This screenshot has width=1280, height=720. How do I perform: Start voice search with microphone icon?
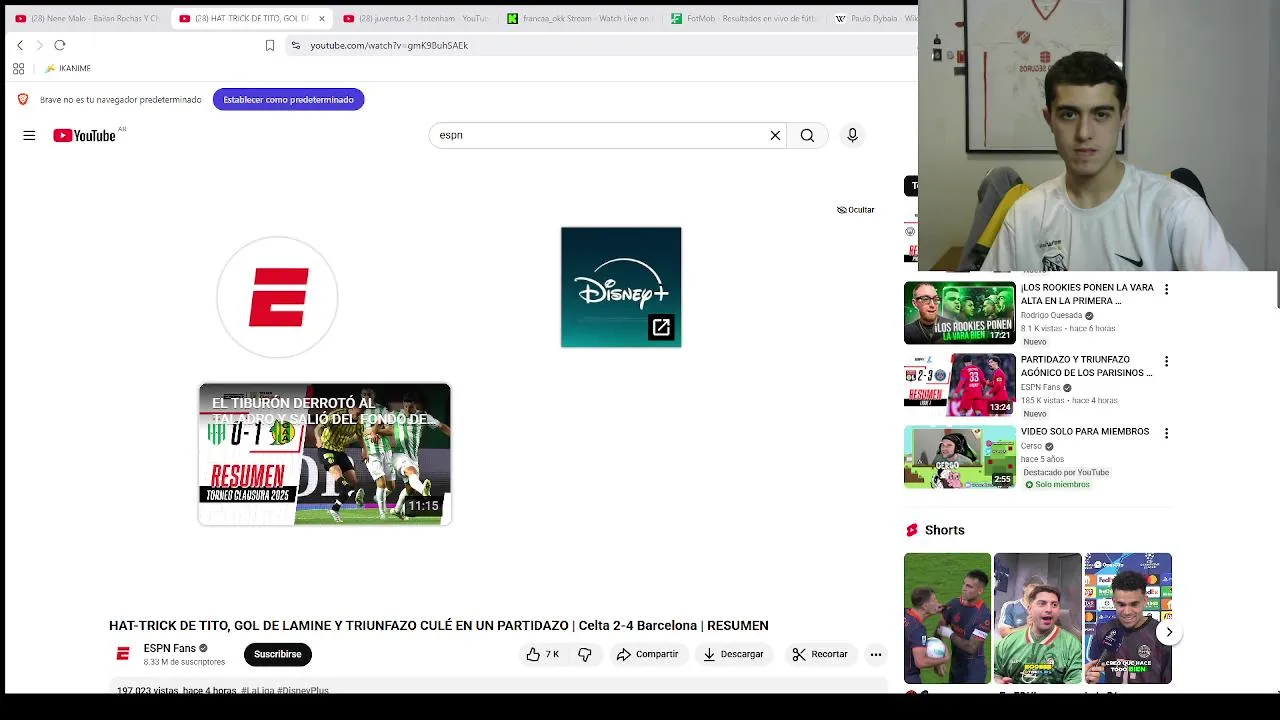coord(852,135)
